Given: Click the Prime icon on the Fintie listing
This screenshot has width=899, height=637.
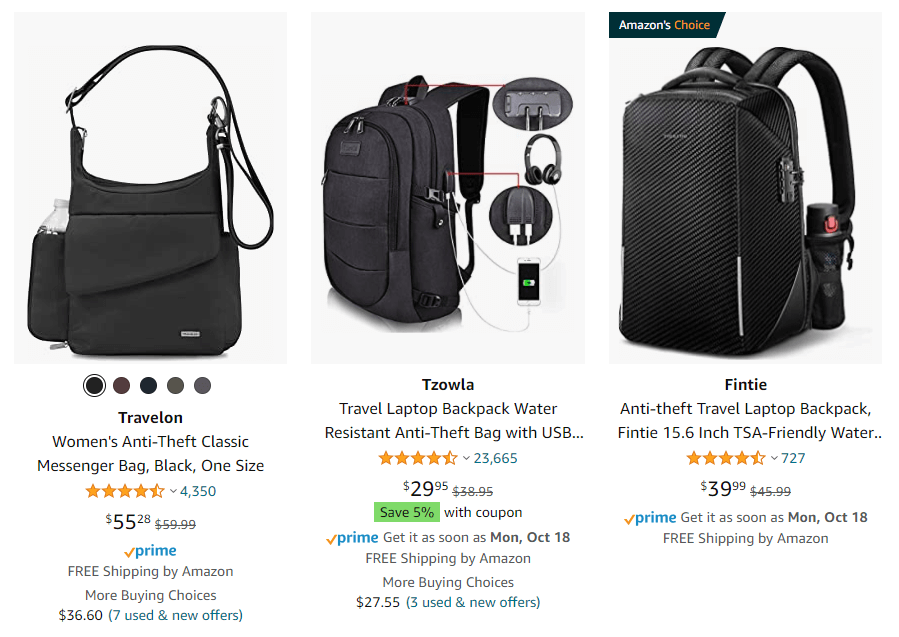Looking at the screenshot, I should (x=655, y=518).
